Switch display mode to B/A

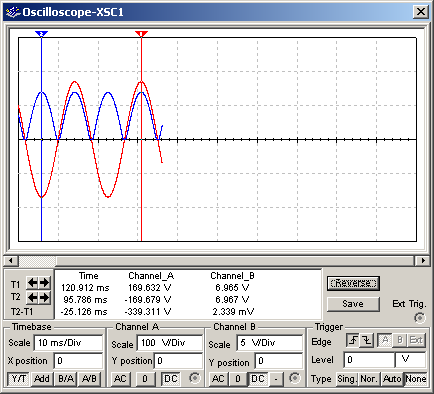(x=66, y=379)
